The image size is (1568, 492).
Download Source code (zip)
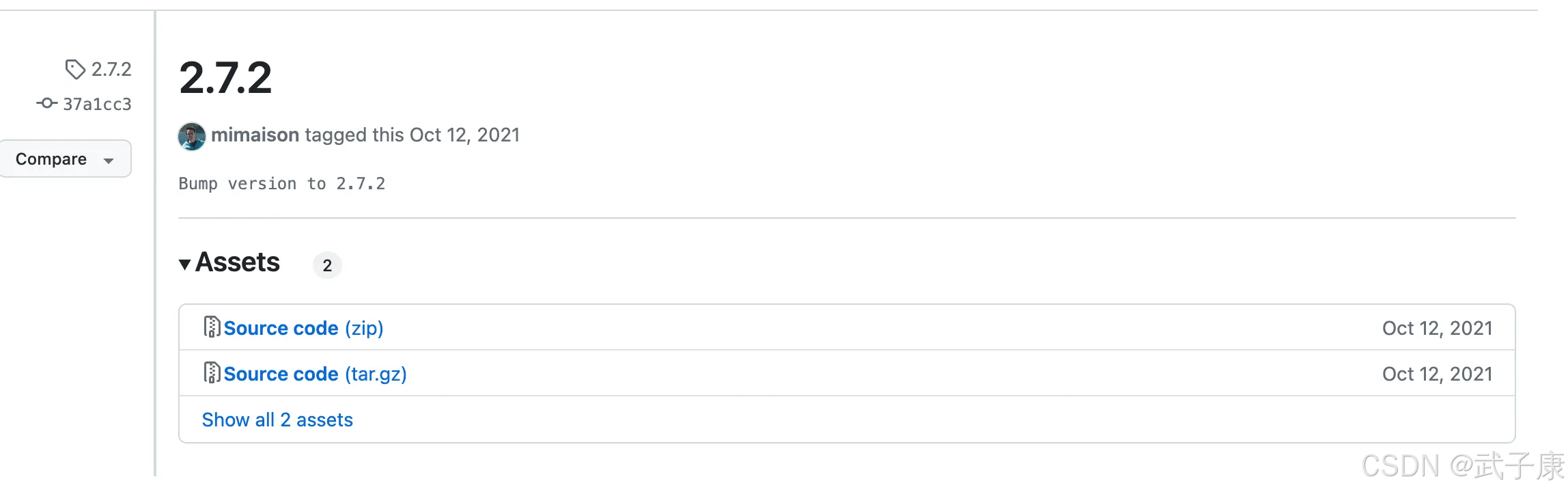pyautogui.click(x=303, y=328)
